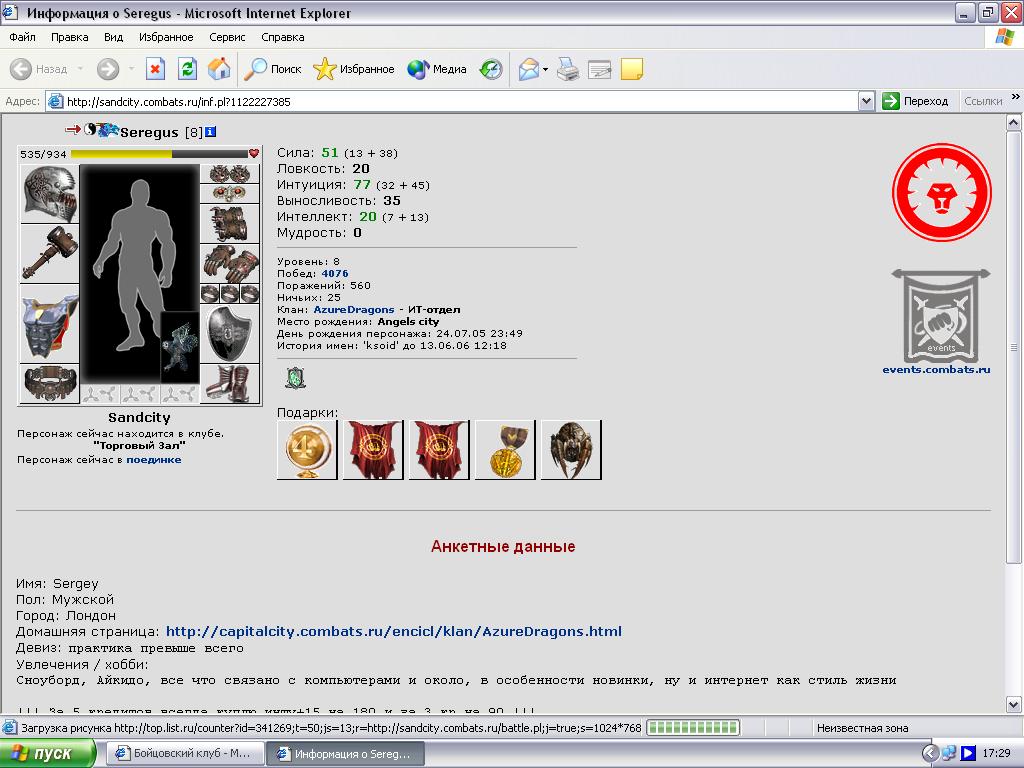Open Справка menu

pos(283,37)
